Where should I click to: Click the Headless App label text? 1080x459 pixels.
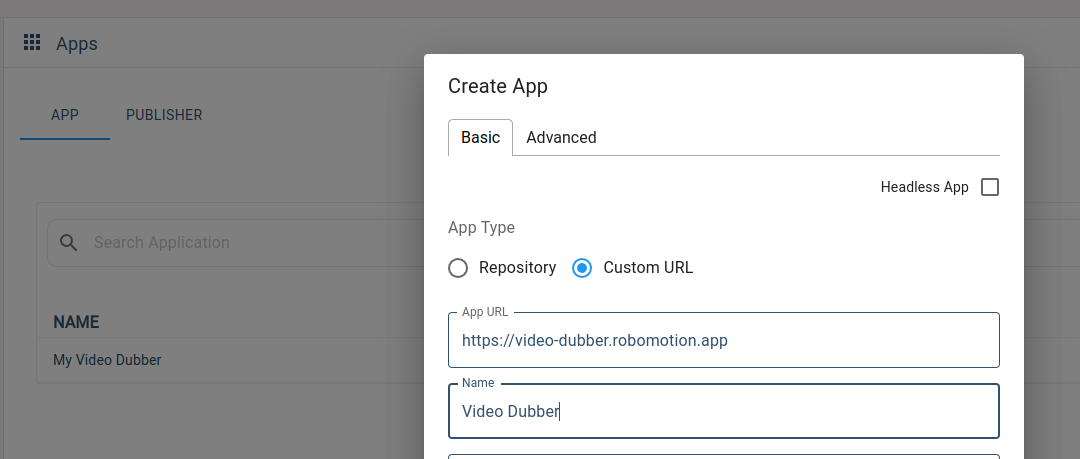tap(924, 187)
